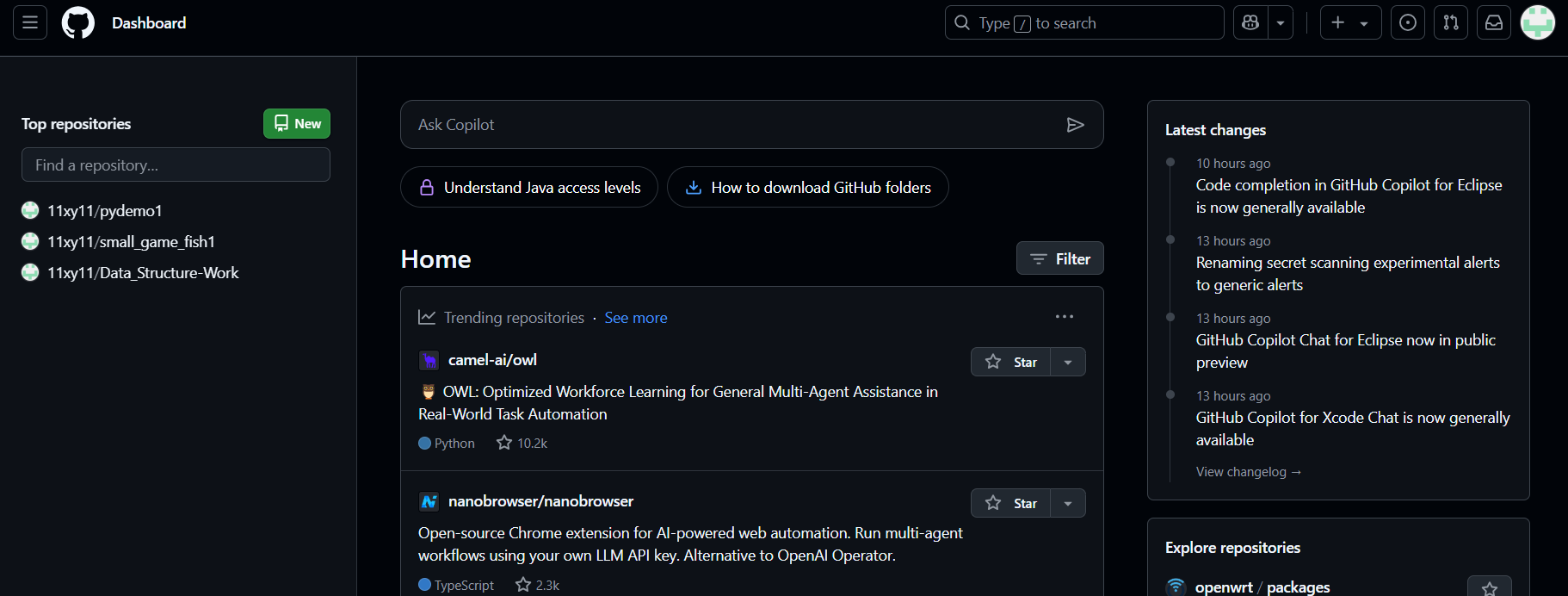Open star list dropdown for camel-ai/owl
The height and width of the screenshot is (596, 1568).
1068,362
